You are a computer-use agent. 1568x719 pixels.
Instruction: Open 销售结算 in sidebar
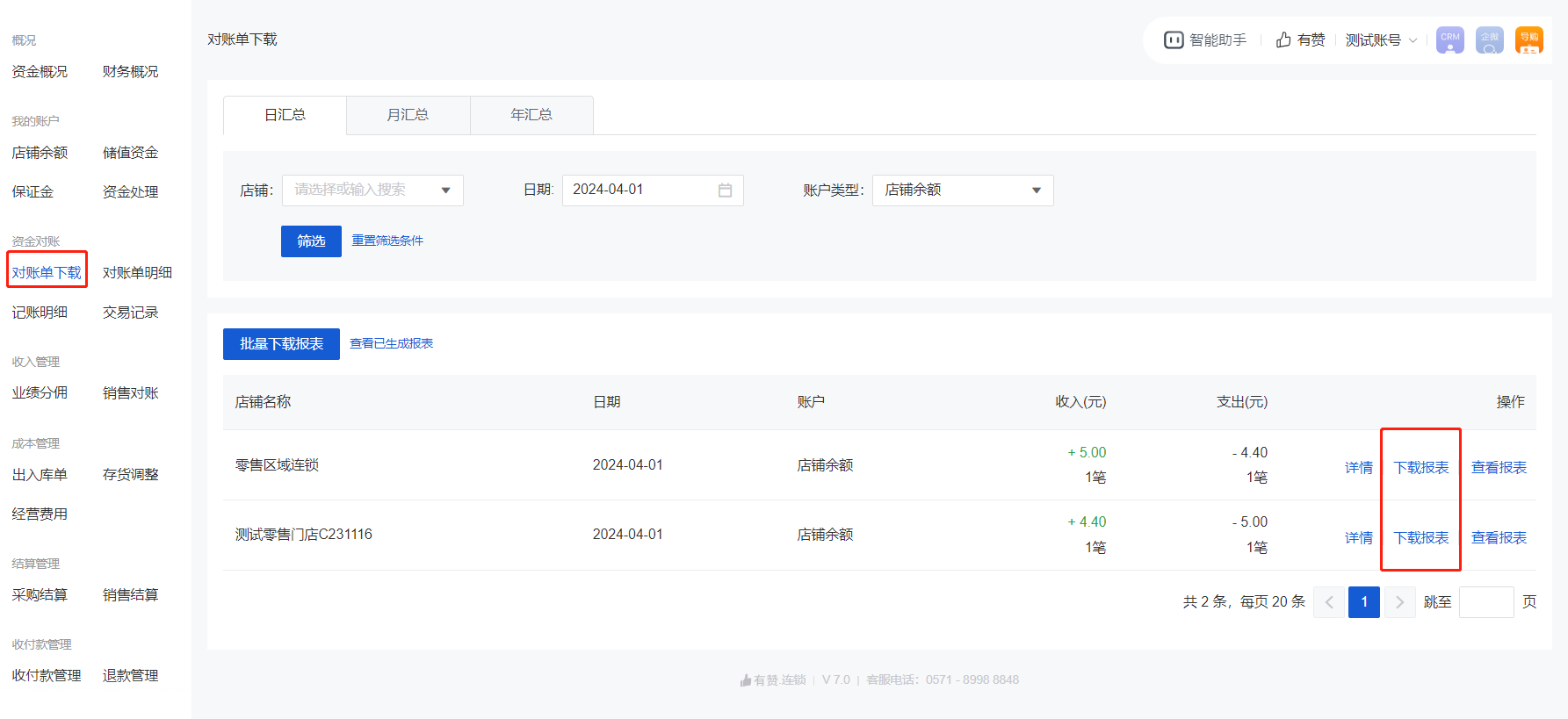pyautogui.click(x=130, y=595)
